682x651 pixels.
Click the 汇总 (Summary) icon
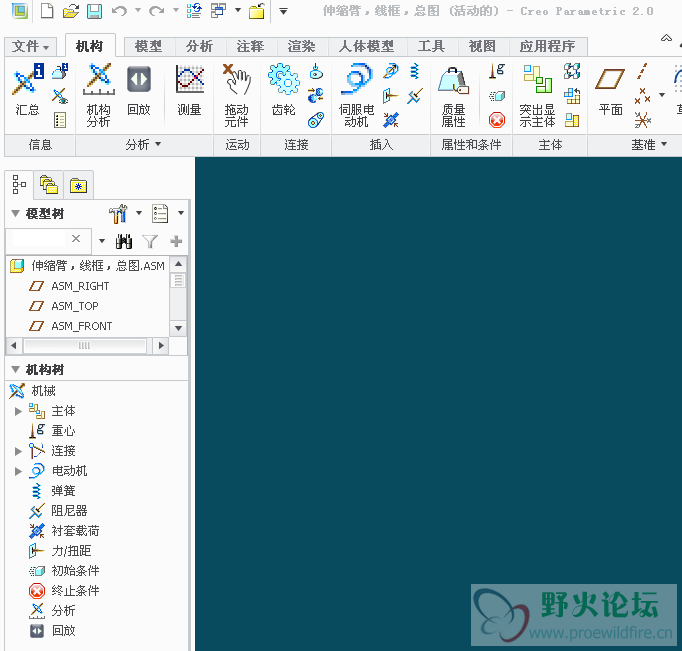point(27,96)
